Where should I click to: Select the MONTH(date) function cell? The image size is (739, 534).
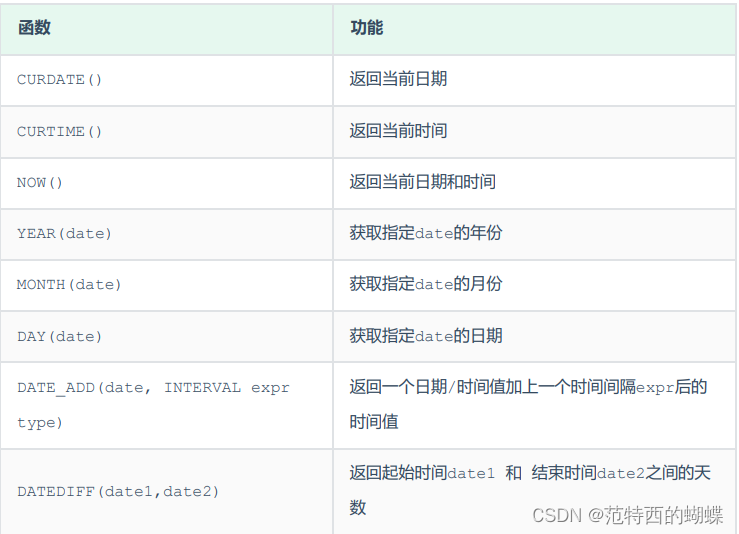(x=167, y=286)
